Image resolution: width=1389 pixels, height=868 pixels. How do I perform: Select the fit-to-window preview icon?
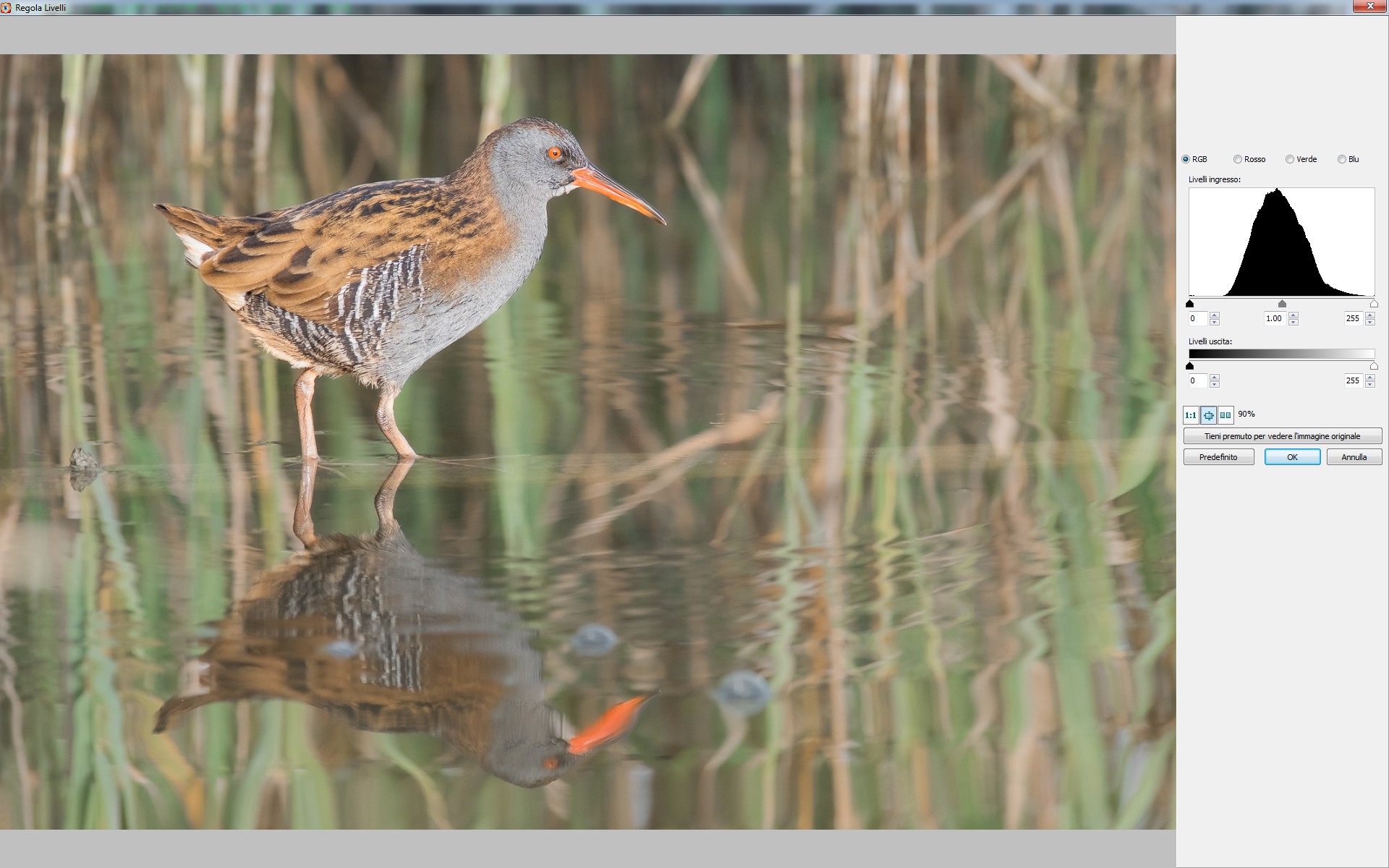[1208, 415]
